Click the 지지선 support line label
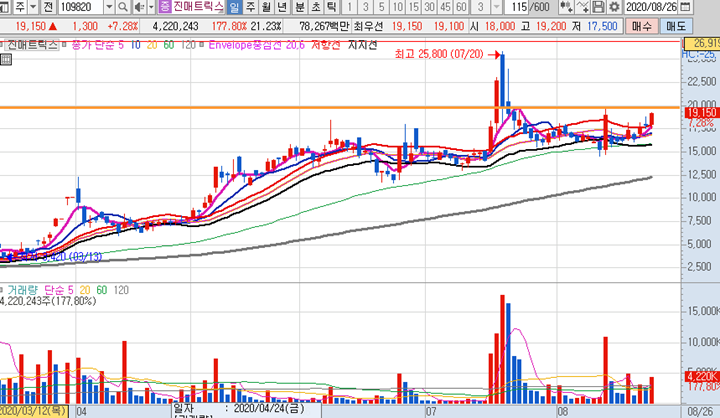The height and width of the screenshot is (418, 720). 362,45
